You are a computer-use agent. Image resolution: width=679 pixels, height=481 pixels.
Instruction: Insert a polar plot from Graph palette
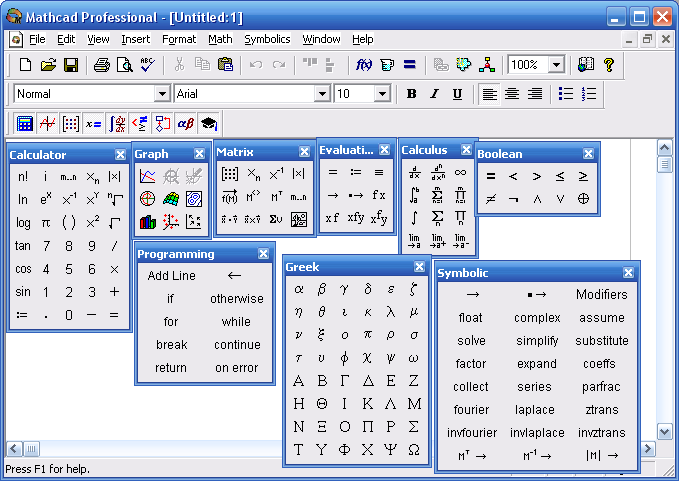148,199
